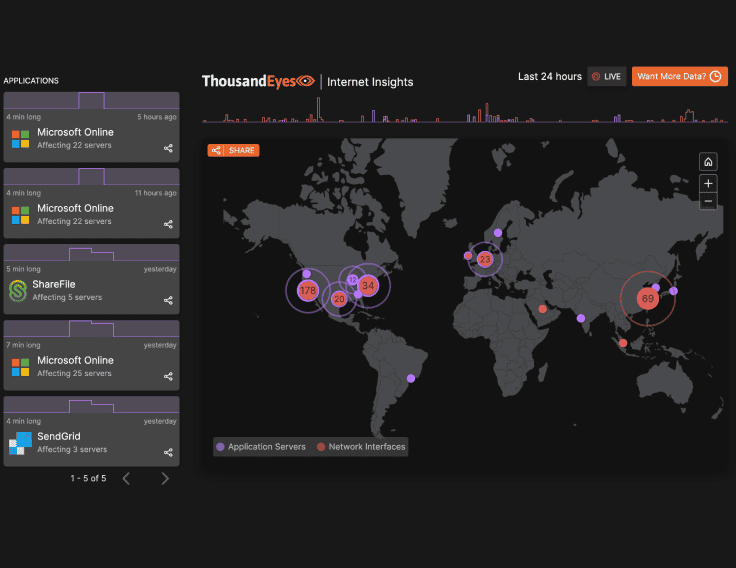Click the LIVE button
Viewport: 736px width, 568px height.
click(x=606, y=77)
